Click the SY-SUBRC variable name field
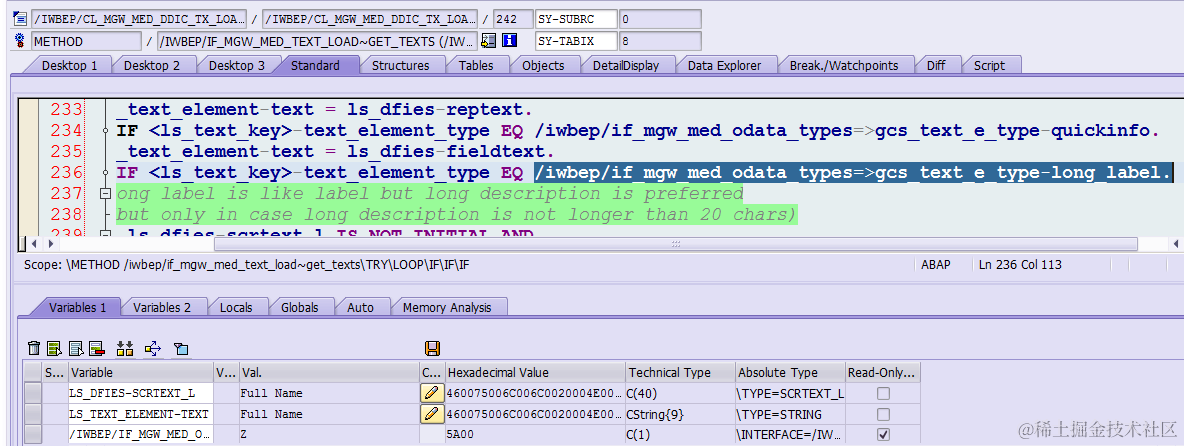The width and height of the screenshot is (1184, 446). (x=576, y=19)
